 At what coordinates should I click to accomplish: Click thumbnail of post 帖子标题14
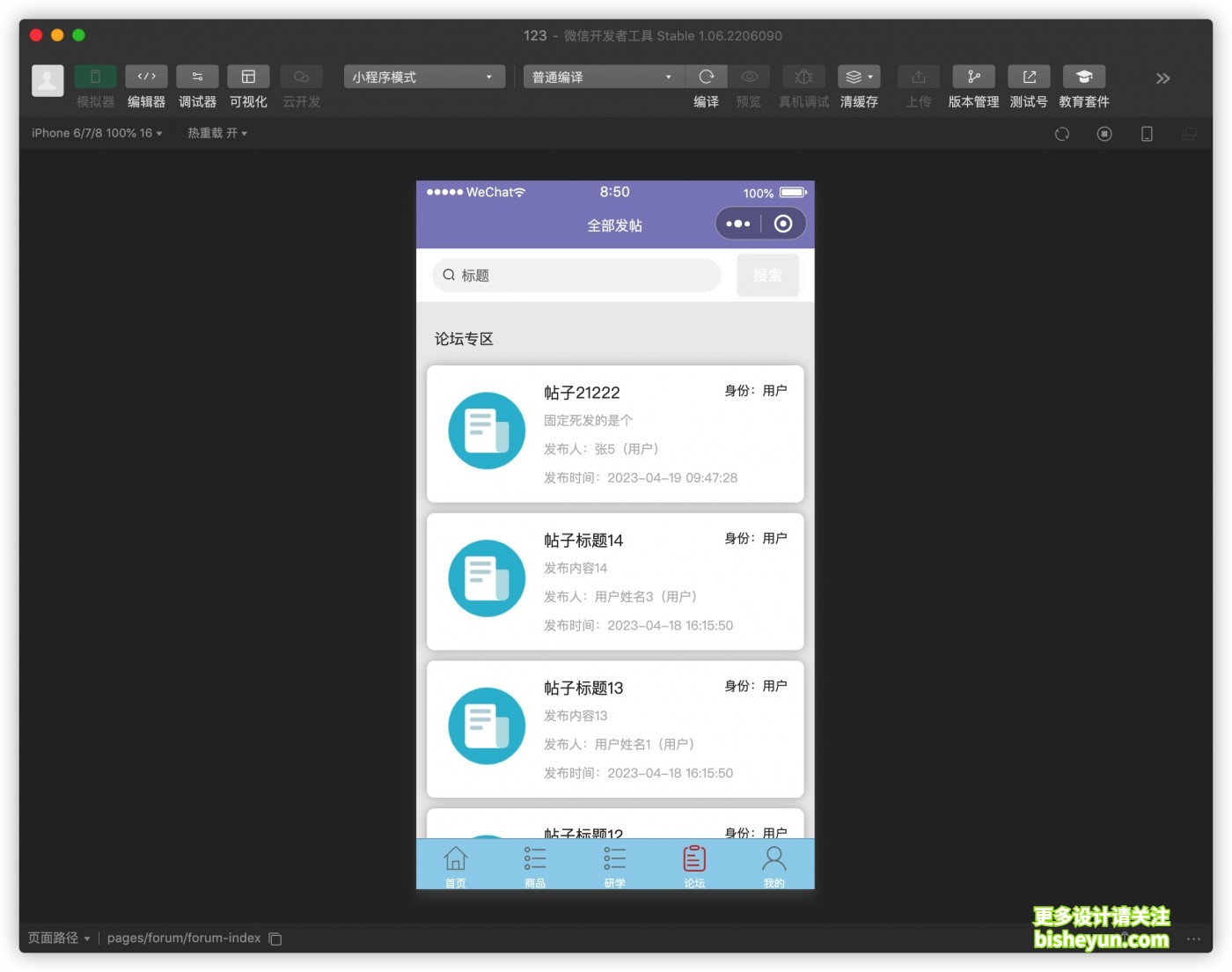point(487,578)
